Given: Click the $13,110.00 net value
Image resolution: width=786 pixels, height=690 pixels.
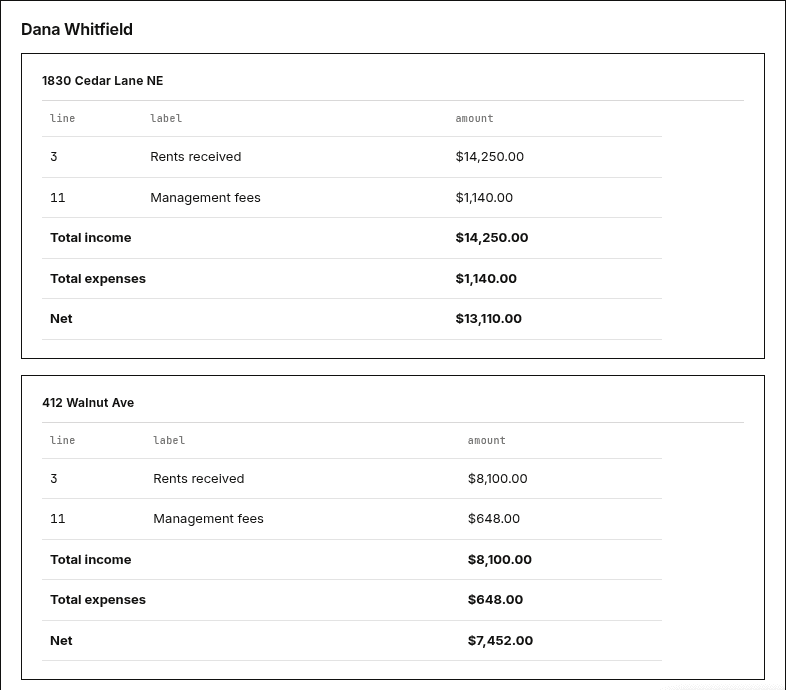Looking at the screenshot, I should coord(489,319).
